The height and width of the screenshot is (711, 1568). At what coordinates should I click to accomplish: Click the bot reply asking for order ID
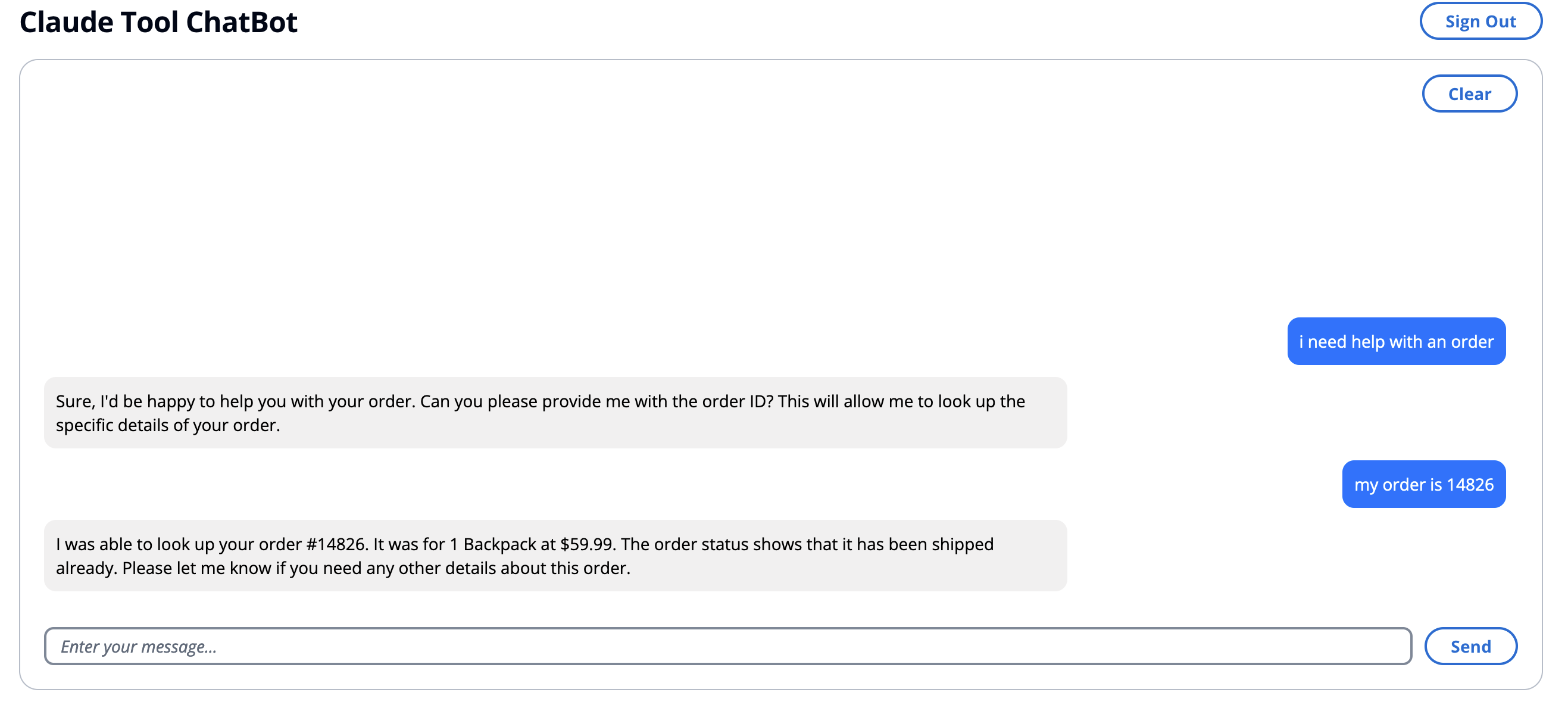click(x=555, y=413)
